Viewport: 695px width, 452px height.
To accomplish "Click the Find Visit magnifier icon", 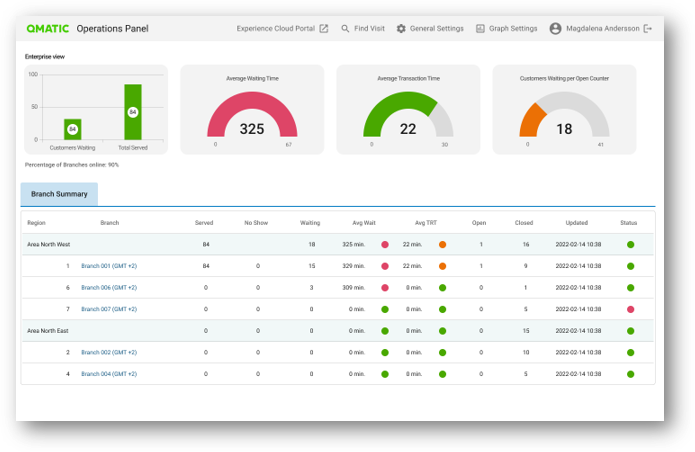I will (345, 29).
